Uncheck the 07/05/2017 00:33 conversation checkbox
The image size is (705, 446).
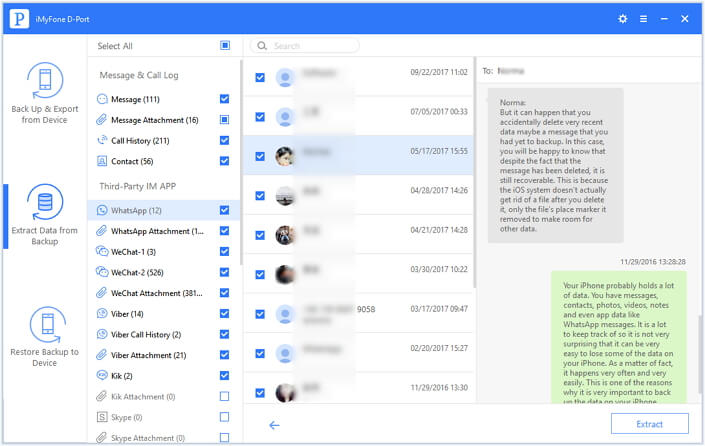click(260, 117)
